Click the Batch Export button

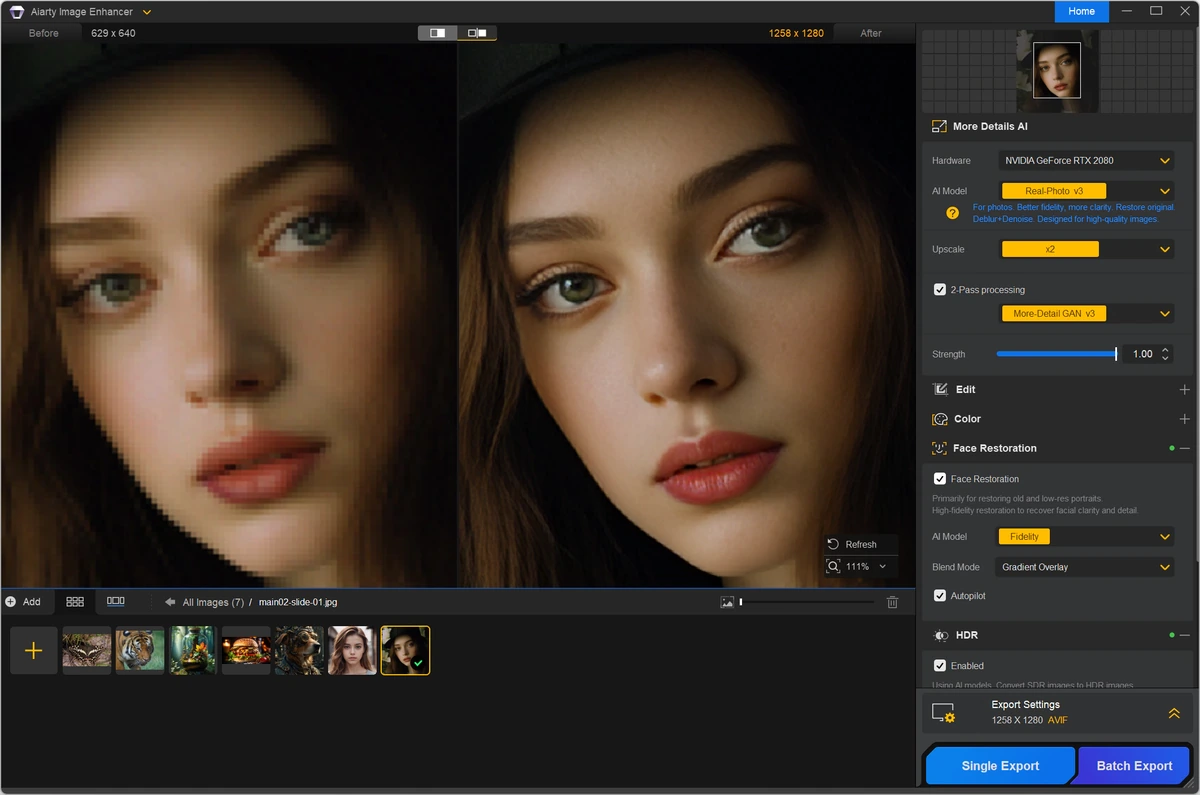point(1134,766)
